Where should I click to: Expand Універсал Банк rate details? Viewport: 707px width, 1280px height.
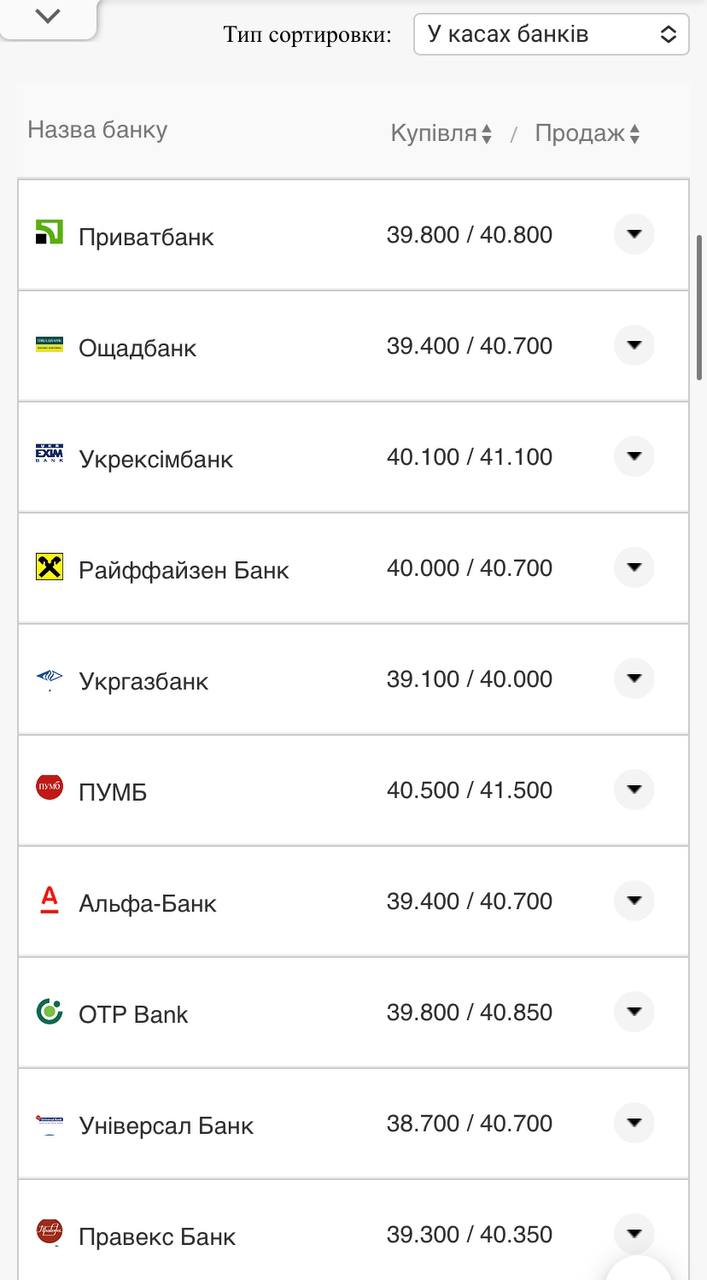(x=633, y=1123)
